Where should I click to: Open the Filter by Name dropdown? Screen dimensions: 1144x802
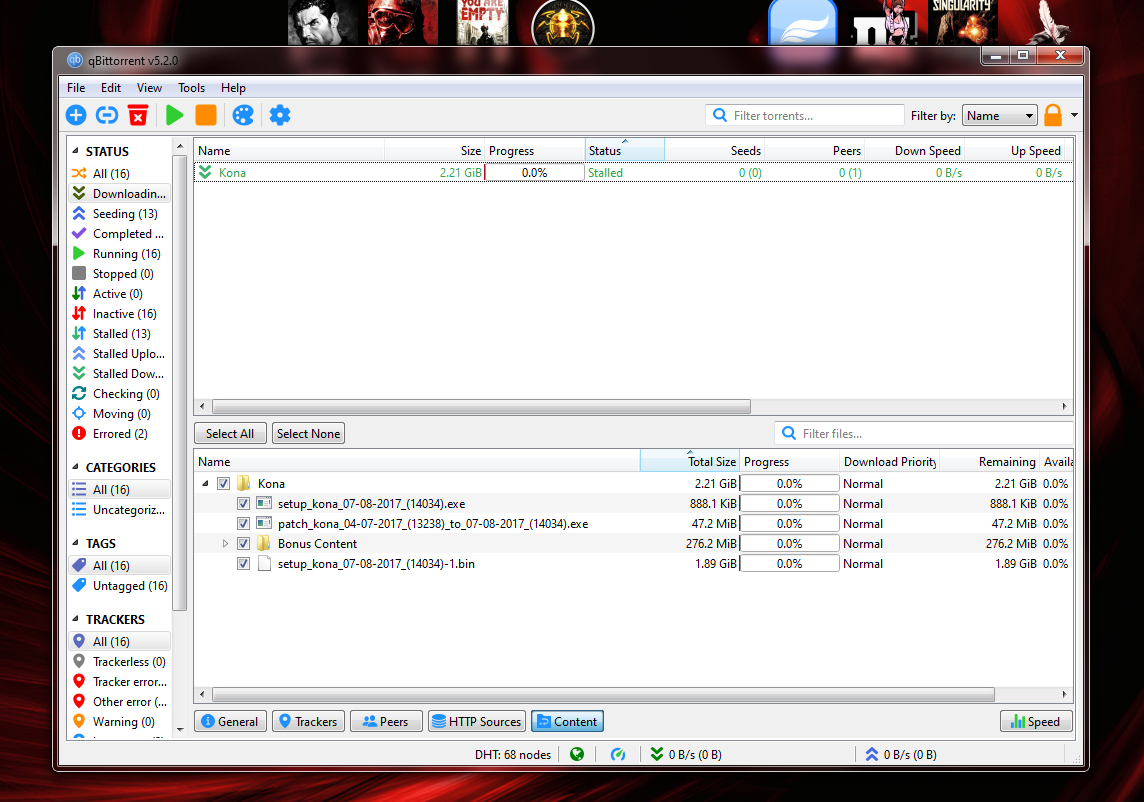coord(1000,115)
